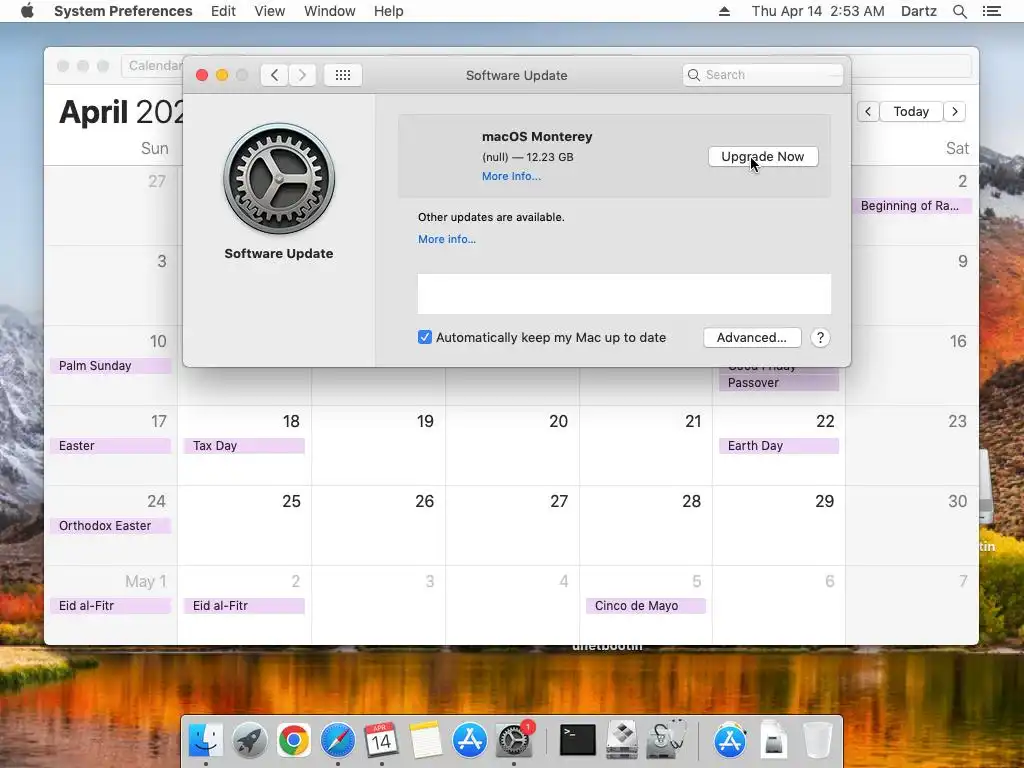Click System Preferences icon with badge in dock
This screenshot has height=768, width=1024.
(x=514, y=740)
